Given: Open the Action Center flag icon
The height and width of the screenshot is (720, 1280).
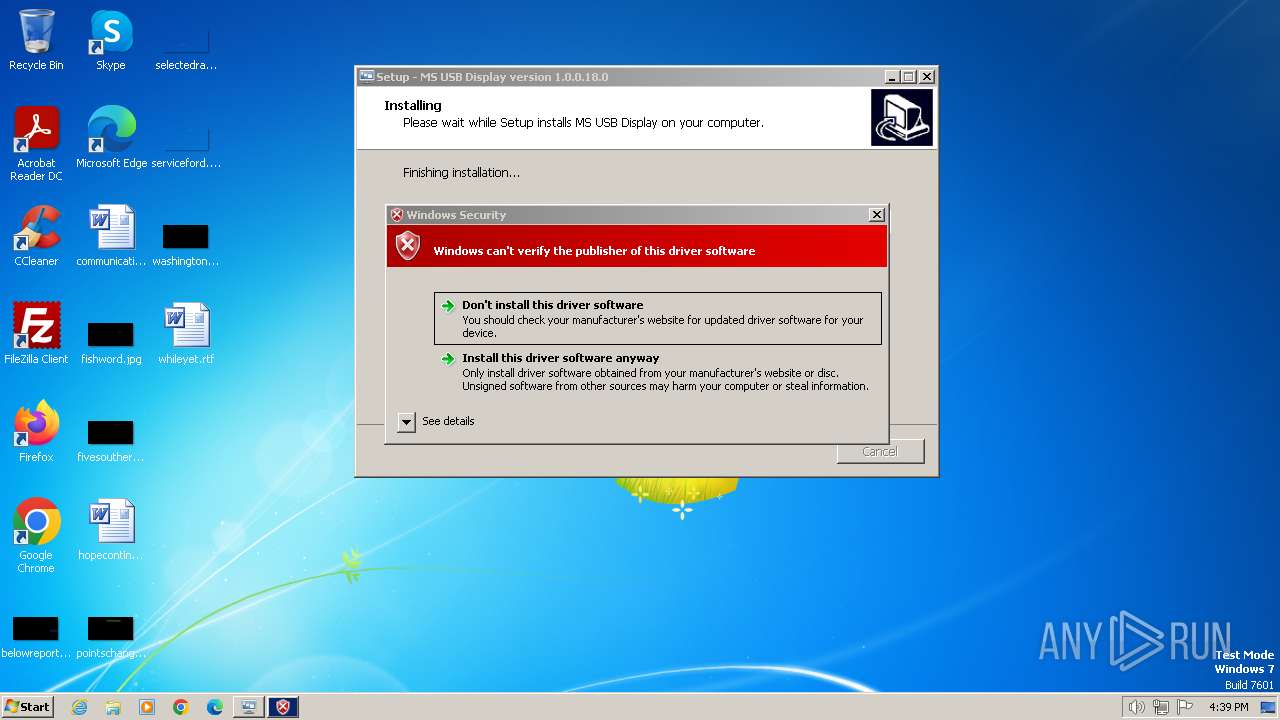Looking at the screenshot, I should tap(1185, 707).
